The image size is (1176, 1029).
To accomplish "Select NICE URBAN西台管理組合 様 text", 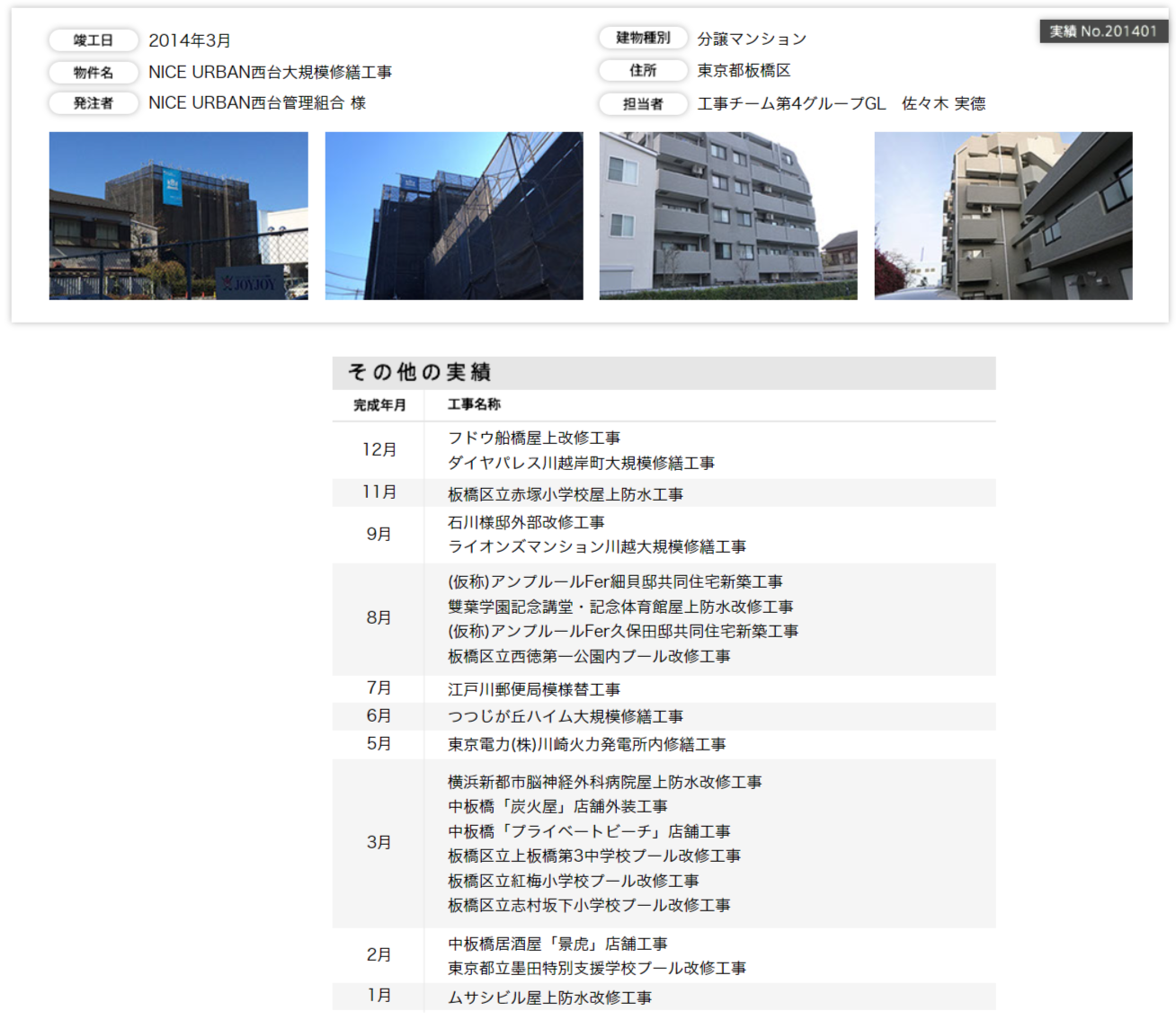I will click(x=257, y=103).
